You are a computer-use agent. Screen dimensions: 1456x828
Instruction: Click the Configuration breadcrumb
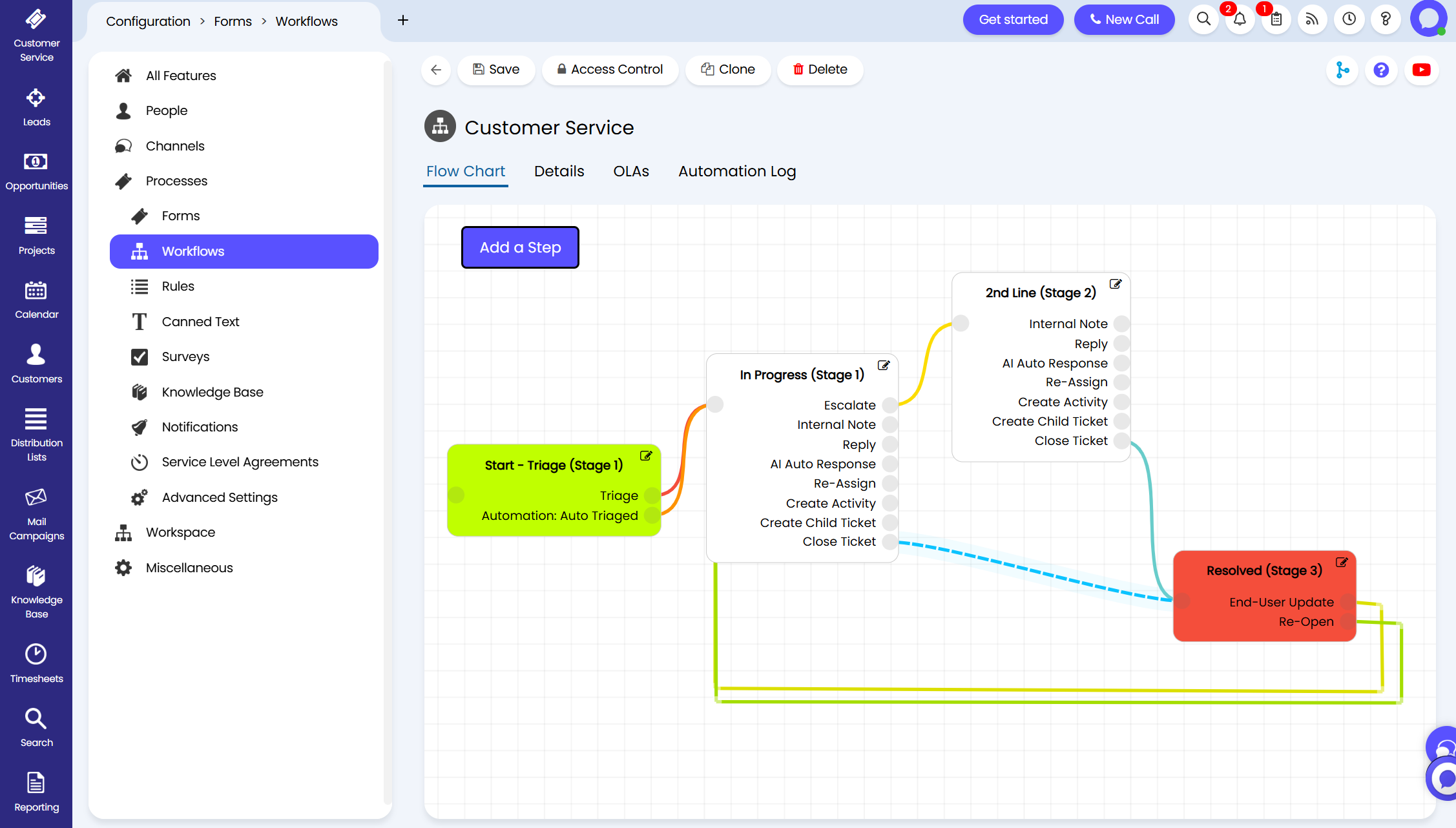click(148, 21)
